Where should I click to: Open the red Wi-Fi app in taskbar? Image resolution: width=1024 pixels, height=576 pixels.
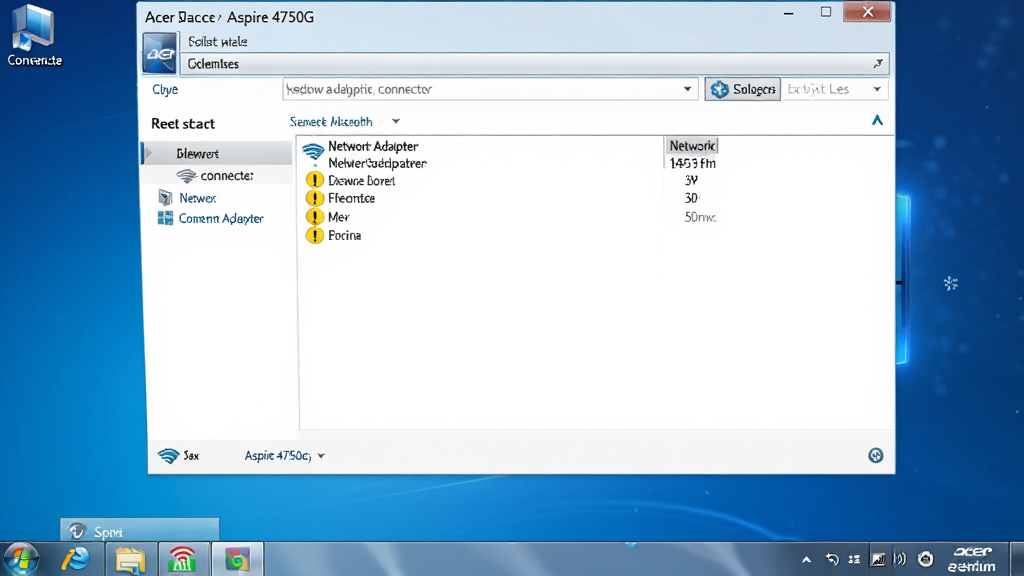coord(183,560)
